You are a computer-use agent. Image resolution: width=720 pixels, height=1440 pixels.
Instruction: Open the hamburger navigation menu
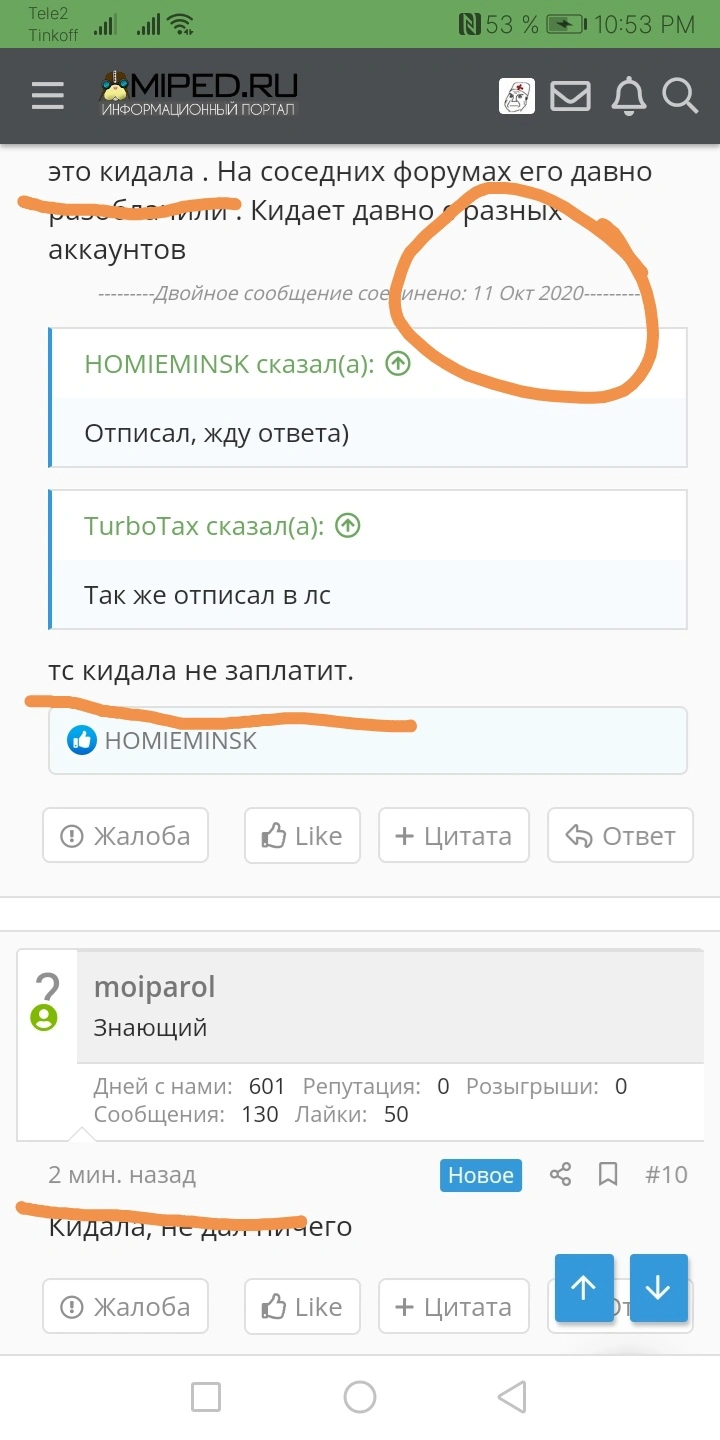click(x=47, y=96)
